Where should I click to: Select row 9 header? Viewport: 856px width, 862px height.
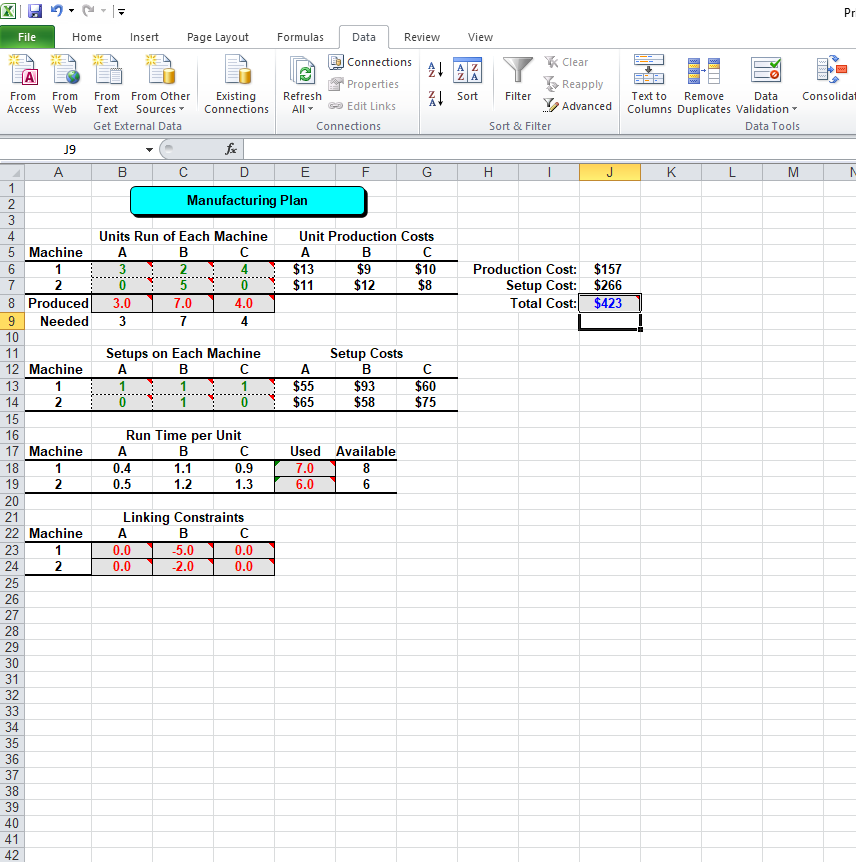12,321
